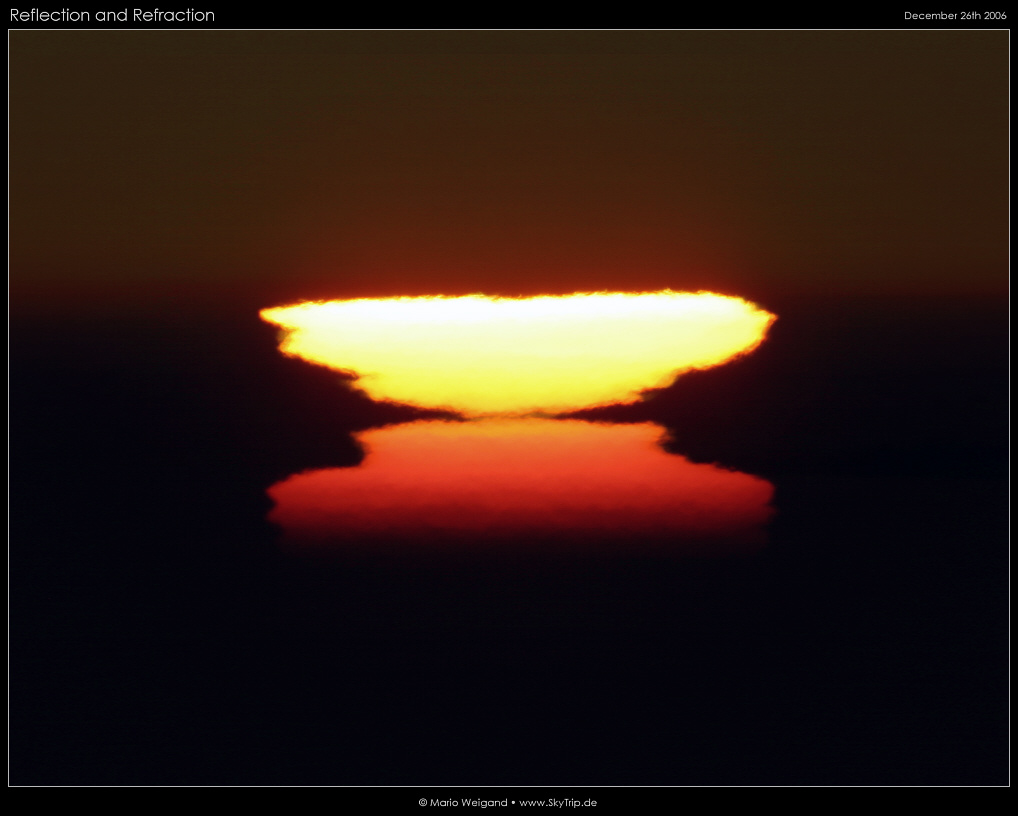Viewport: 1018px width, 816px height.
Task: Open the www.SkyTrip.de website link
Action: 558,803
